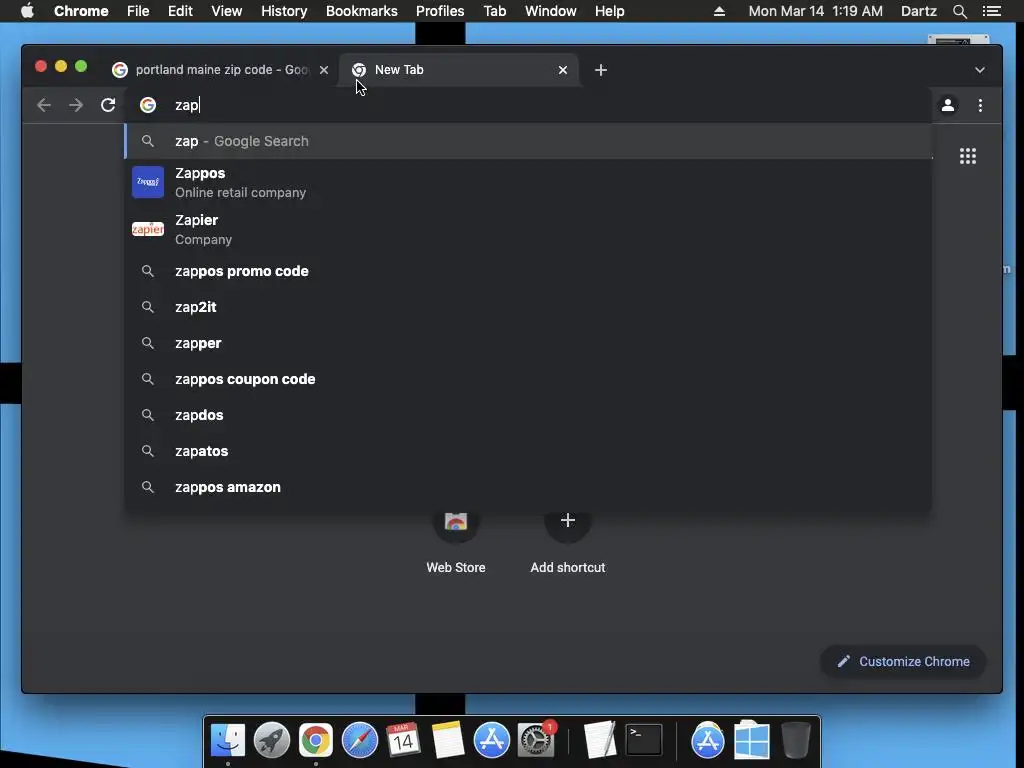Open Terminal from the Dock

coord(644,741)
